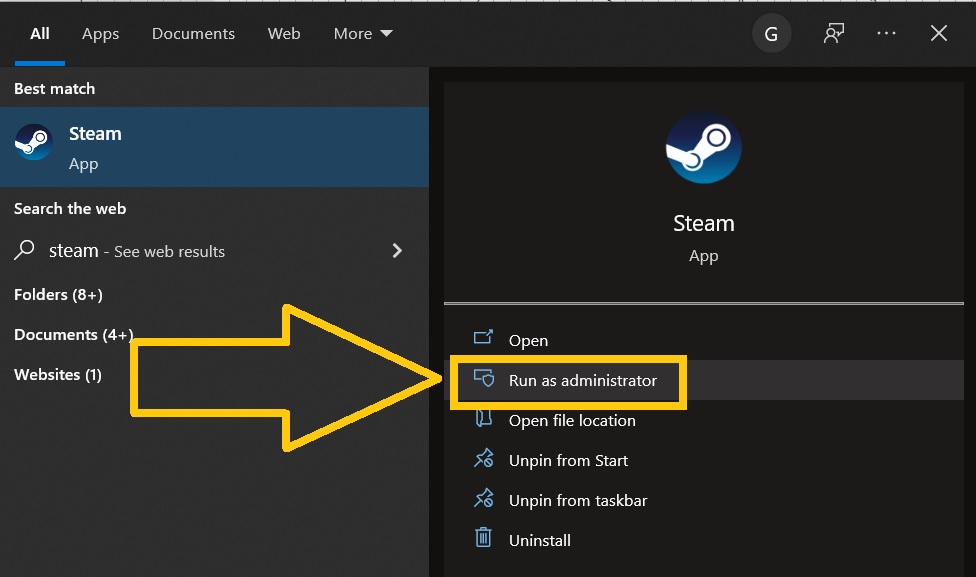Open the feedback icon near the top right
This screenshot has height=577, width=976.
click(833, 33)
